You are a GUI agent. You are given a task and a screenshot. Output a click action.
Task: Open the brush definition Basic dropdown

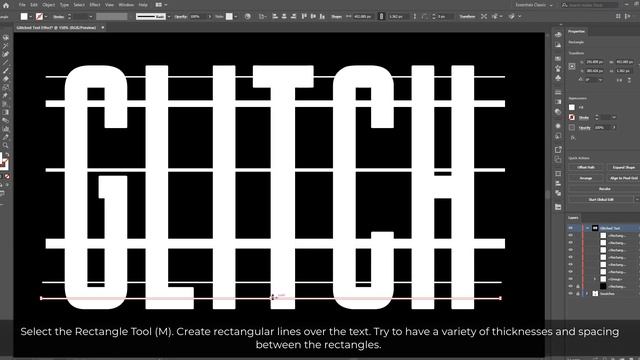coord(169,17)
